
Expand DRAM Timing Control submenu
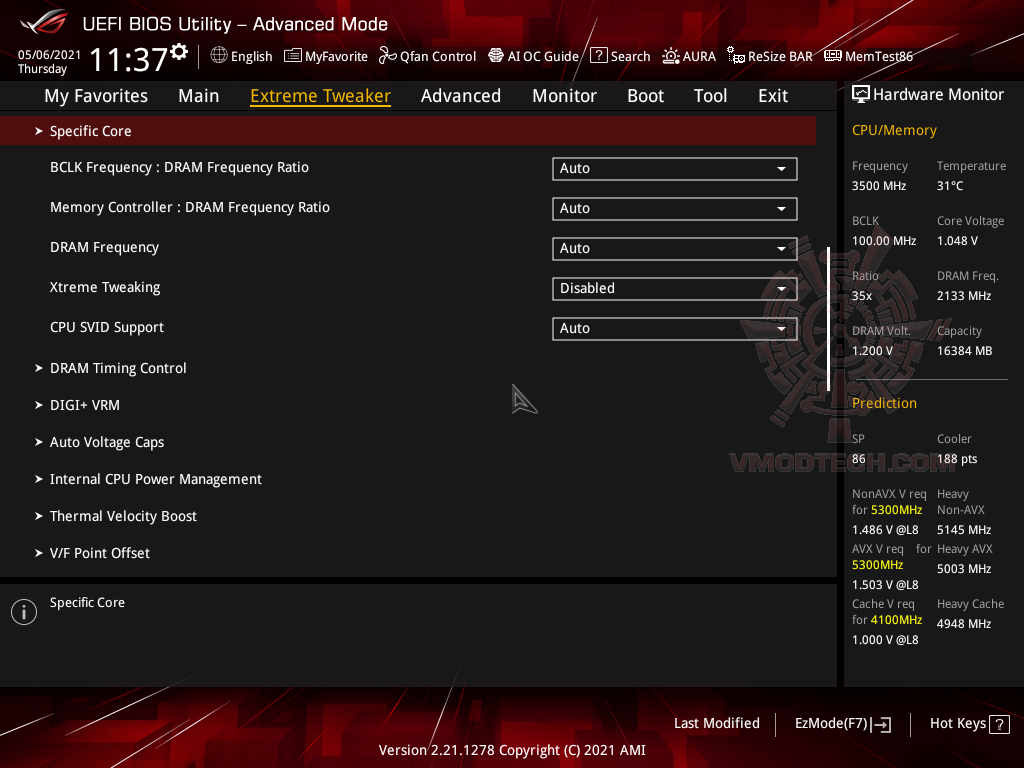coord(118,368)
